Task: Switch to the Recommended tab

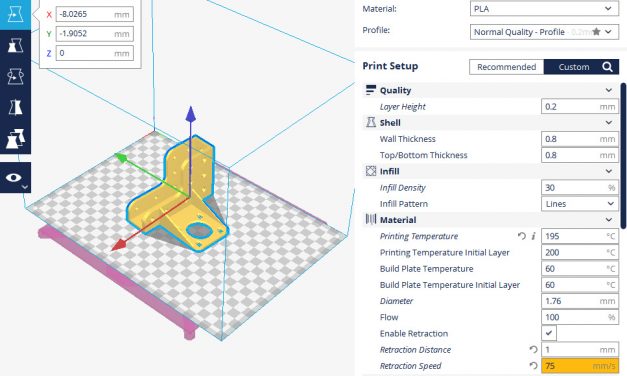Action: pyautogui.click(x=506, y=67)
